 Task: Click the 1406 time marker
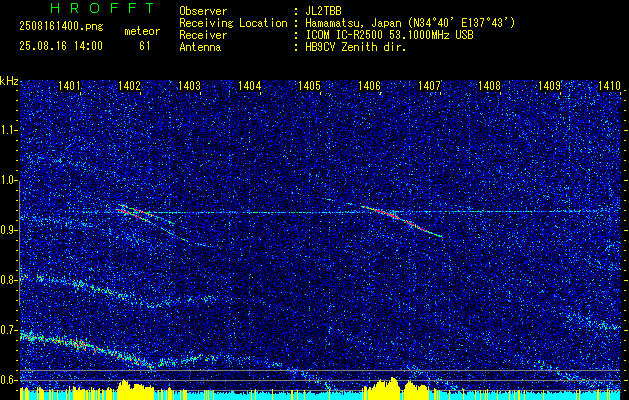(369, 85)
